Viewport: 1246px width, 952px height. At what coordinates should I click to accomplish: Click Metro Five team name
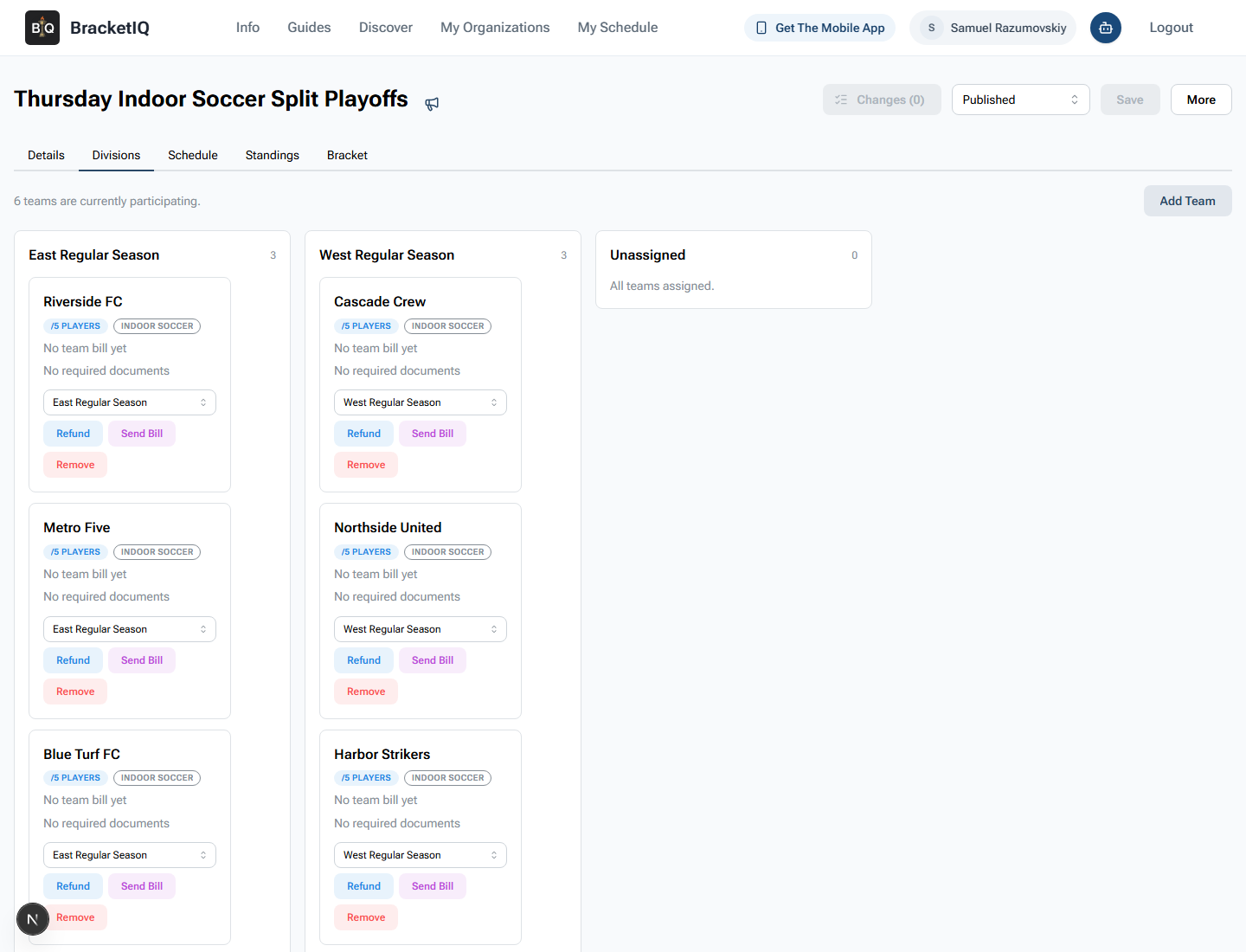tap(77, 528)
